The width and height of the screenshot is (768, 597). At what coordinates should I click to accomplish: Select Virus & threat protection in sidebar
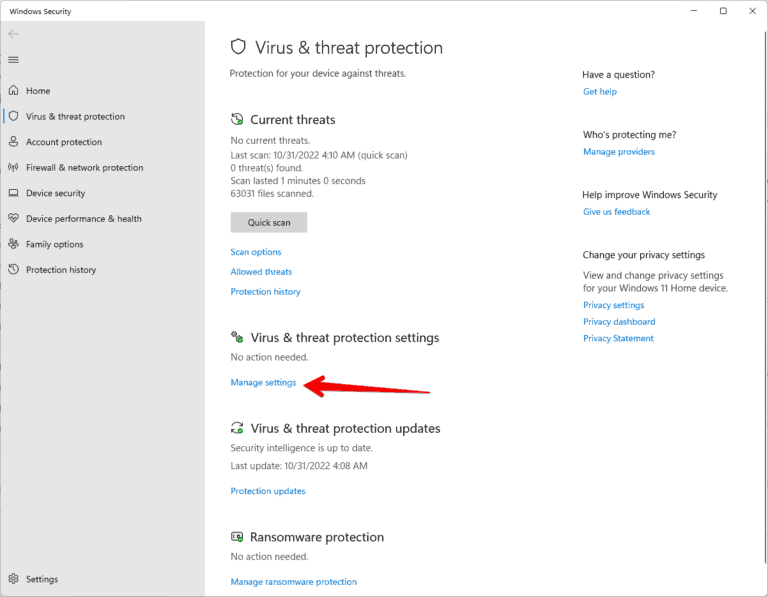[x=75, y=117]
